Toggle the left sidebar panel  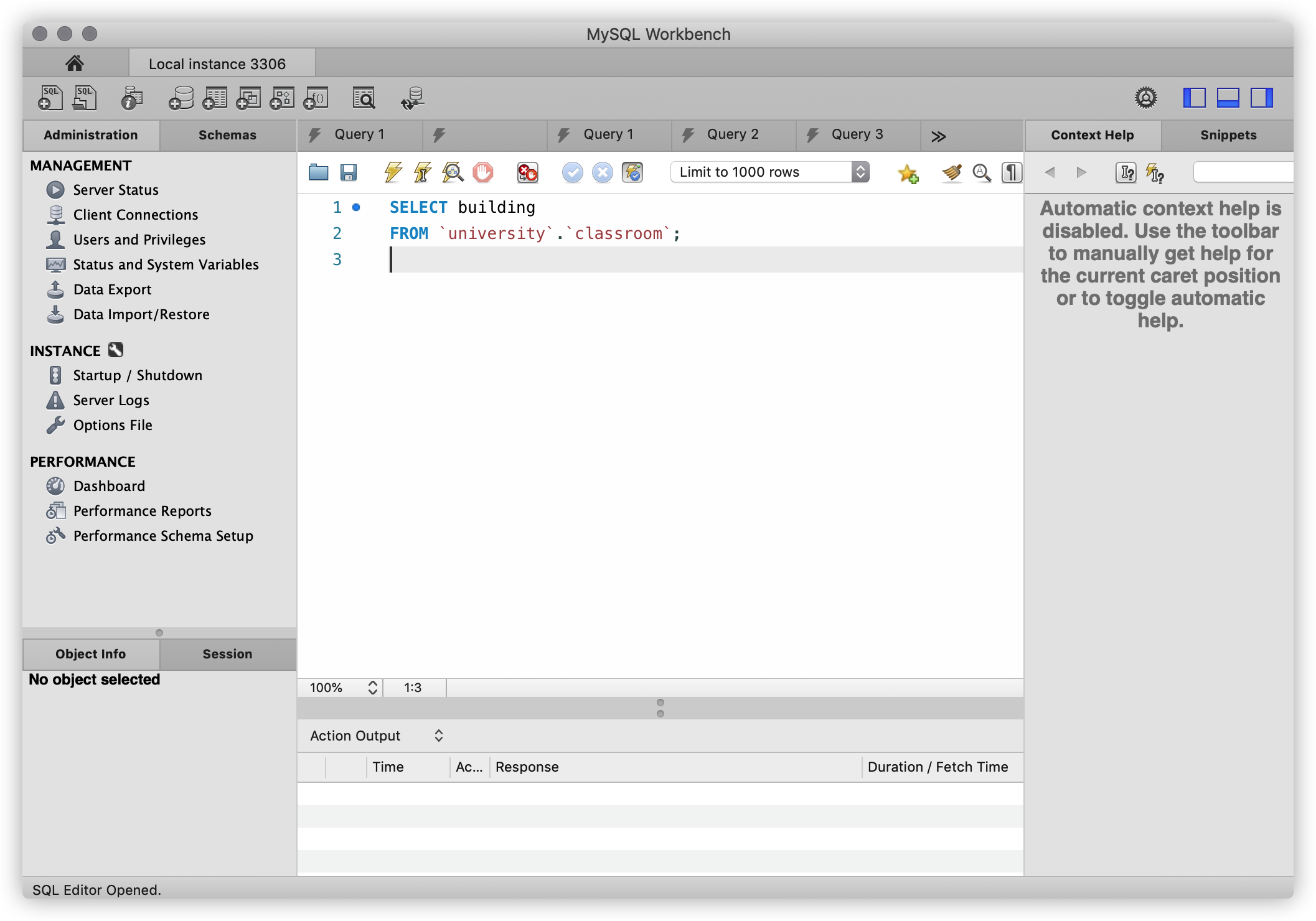(x=1194, y=98)
